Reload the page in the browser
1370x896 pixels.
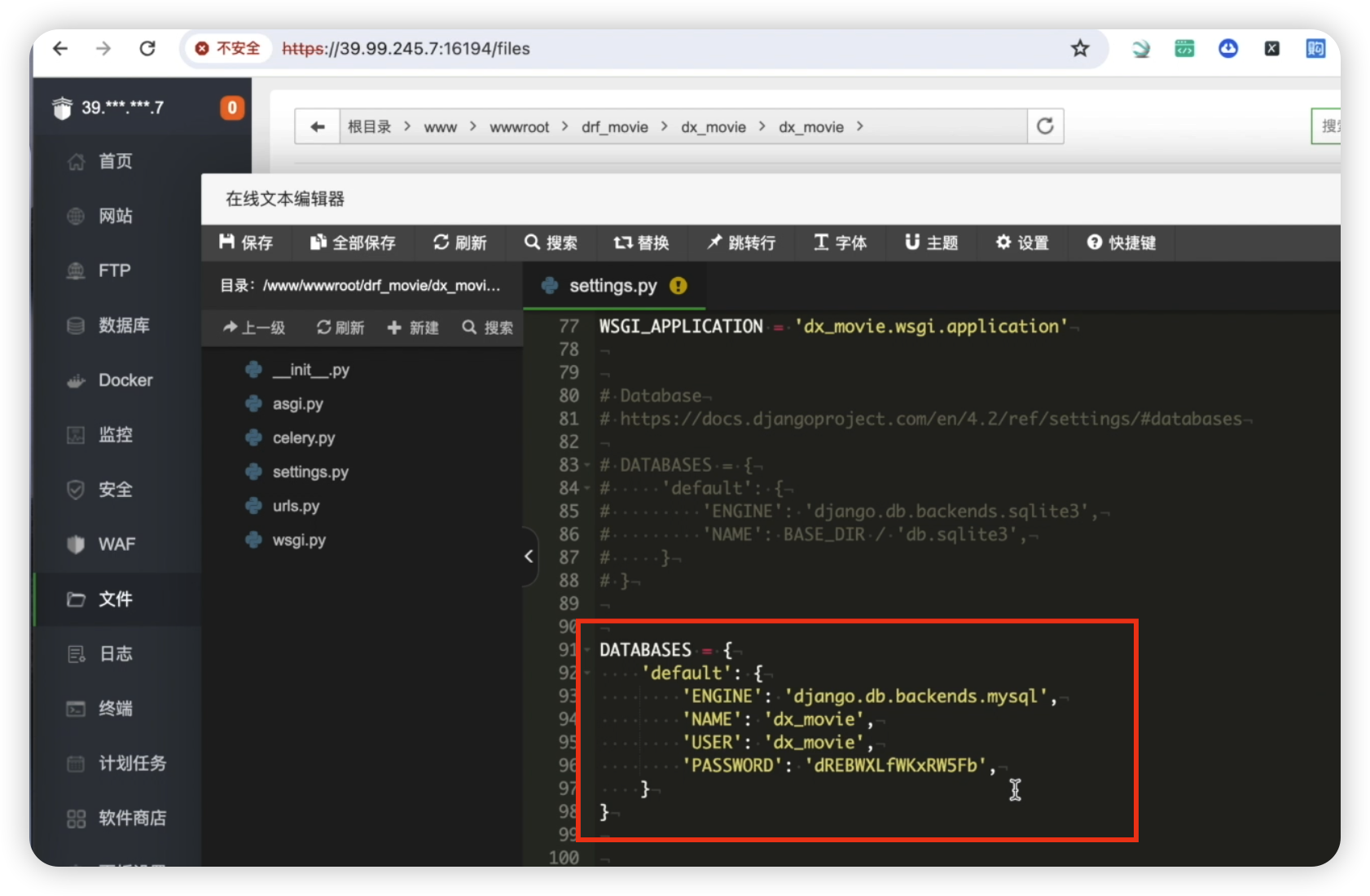[x=147, y=49]
